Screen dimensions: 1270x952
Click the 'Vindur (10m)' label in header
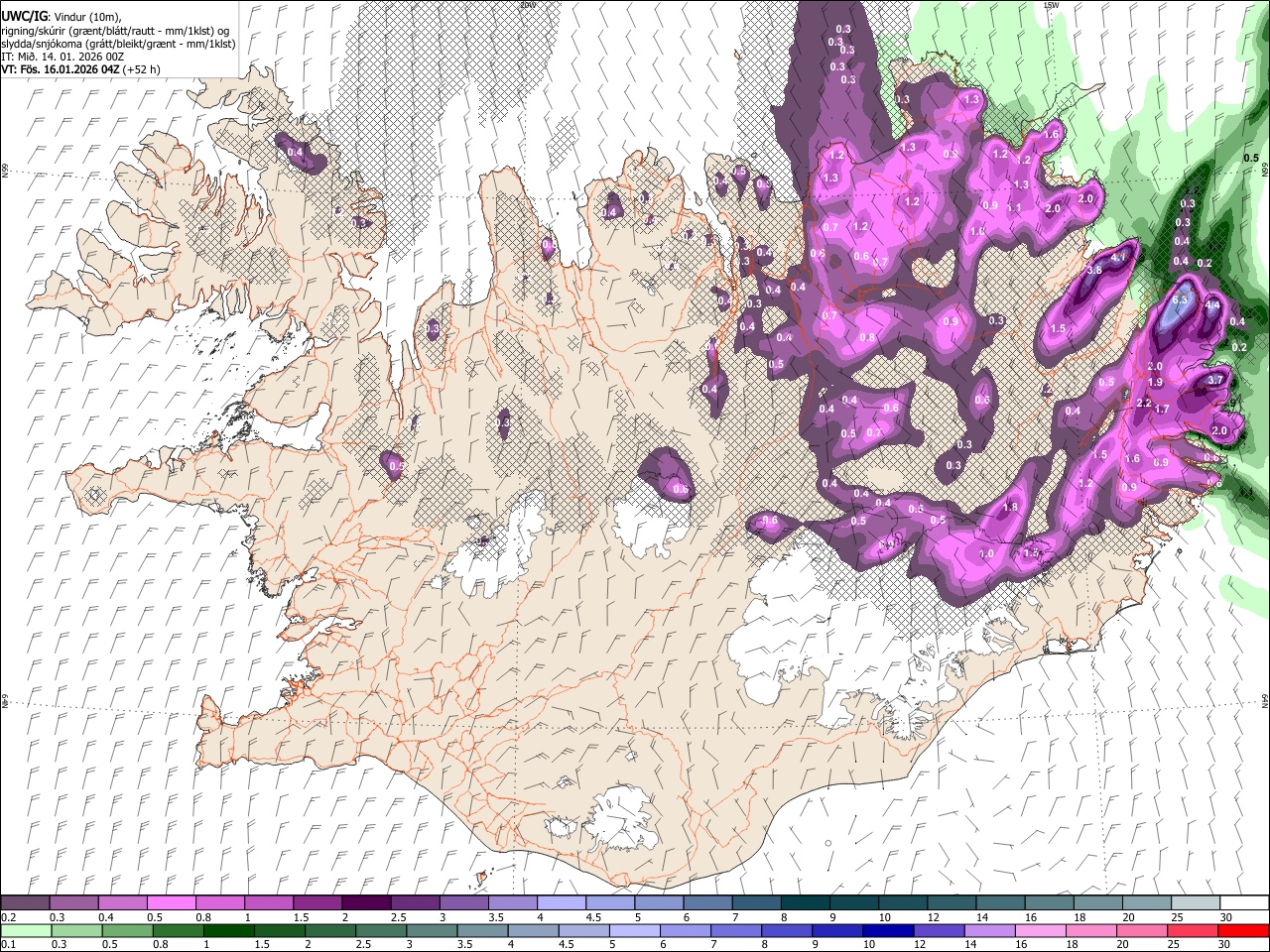85,17
